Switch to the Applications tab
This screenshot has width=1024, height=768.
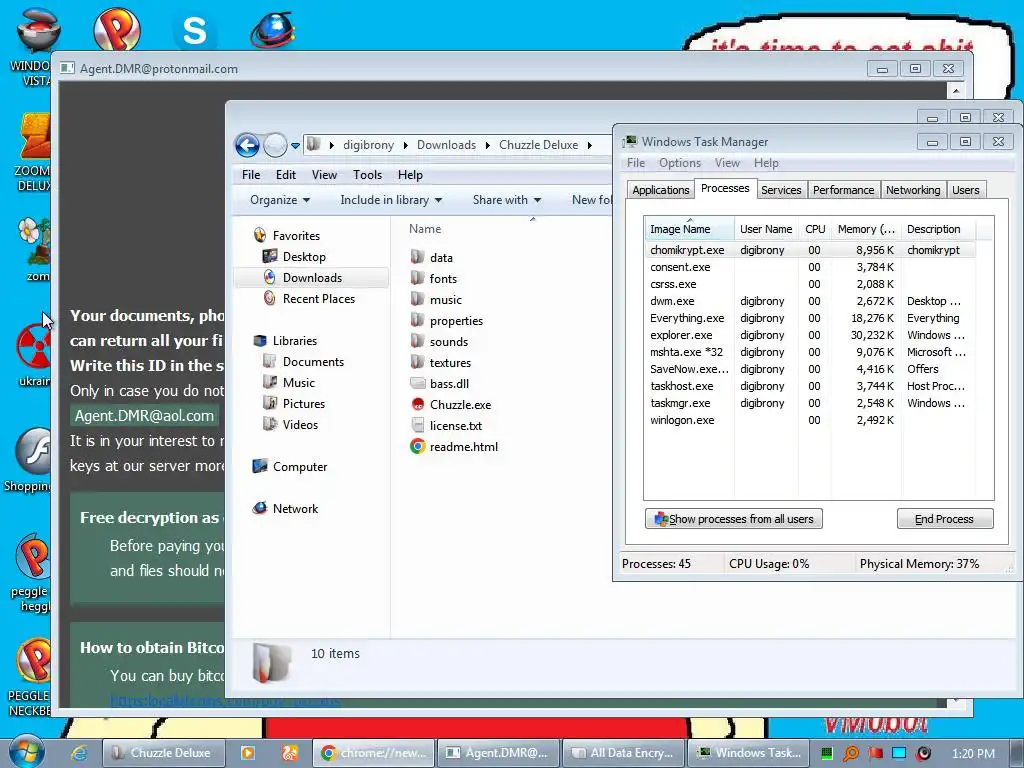[x=660, y=190]
